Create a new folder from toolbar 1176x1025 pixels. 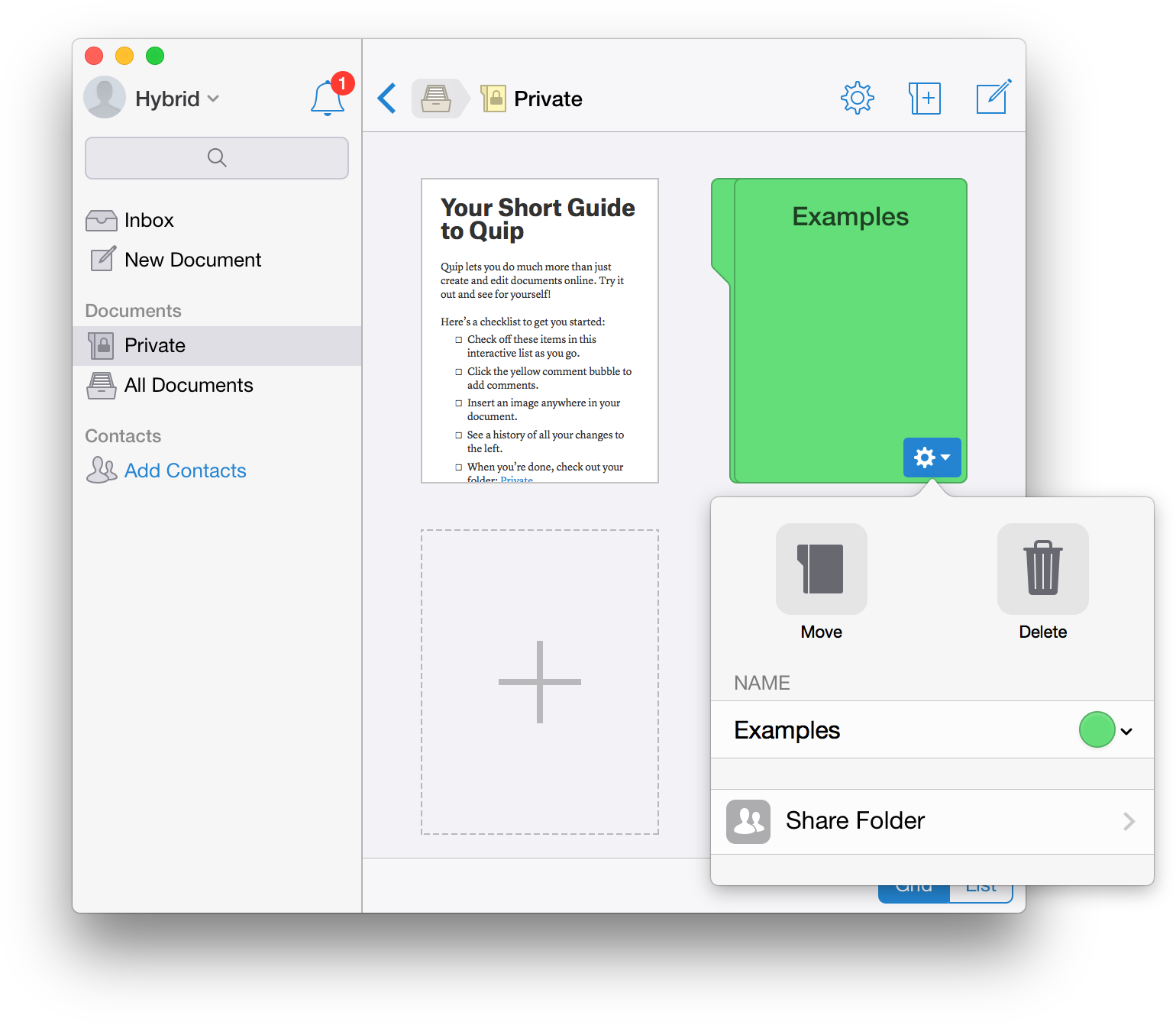[x=925, y=99]
